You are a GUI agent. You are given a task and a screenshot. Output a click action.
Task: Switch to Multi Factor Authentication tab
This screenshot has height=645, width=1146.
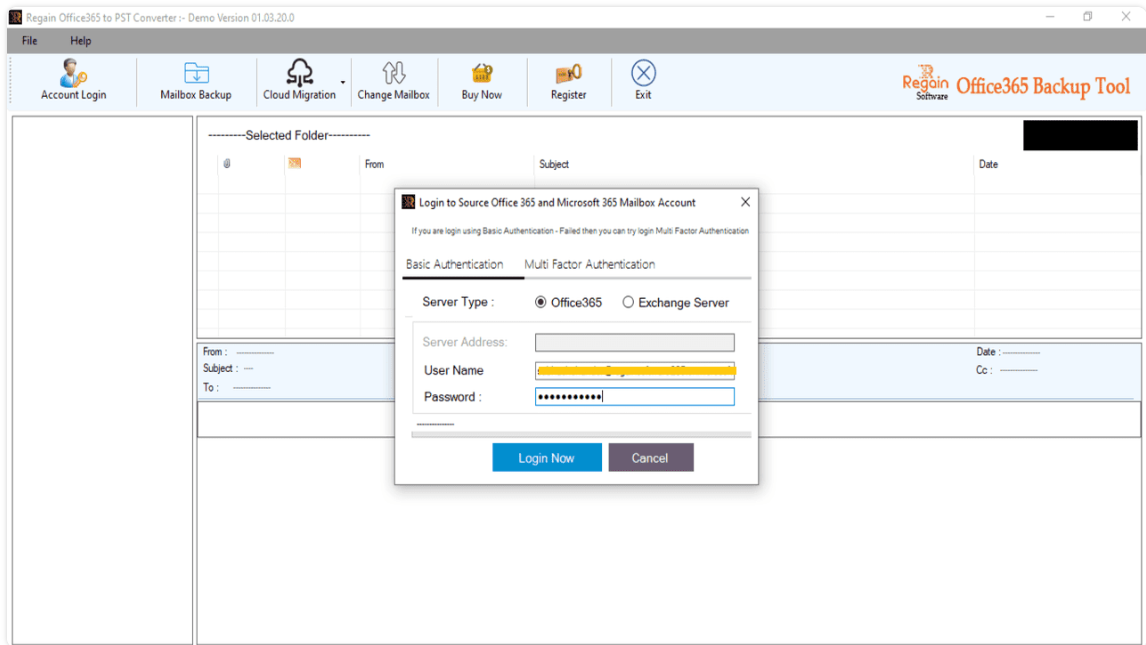588,264
